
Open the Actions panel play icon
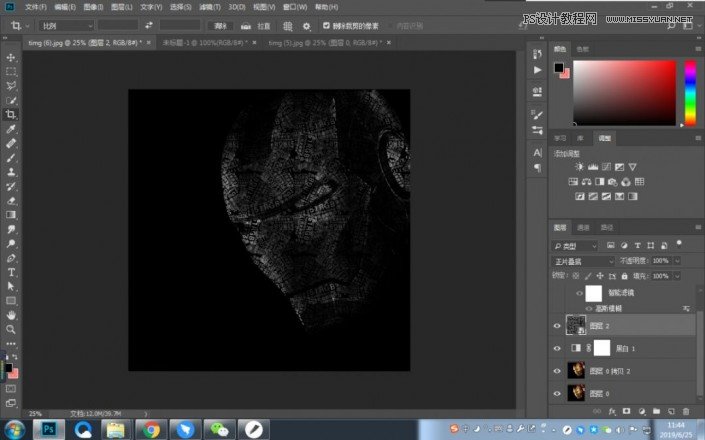(537, 70)
